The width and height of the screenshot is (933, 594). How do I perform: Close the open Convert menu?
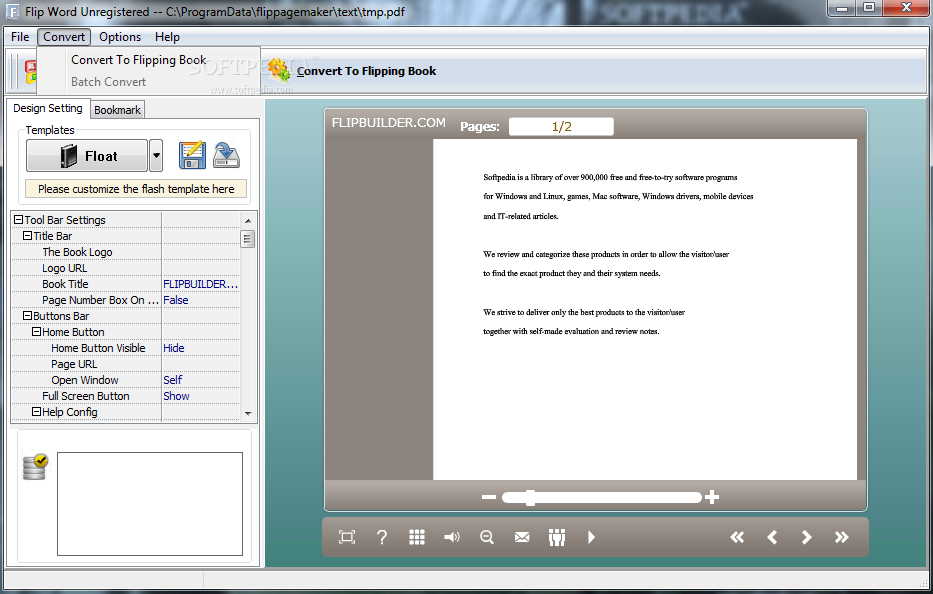pos(64,37)
